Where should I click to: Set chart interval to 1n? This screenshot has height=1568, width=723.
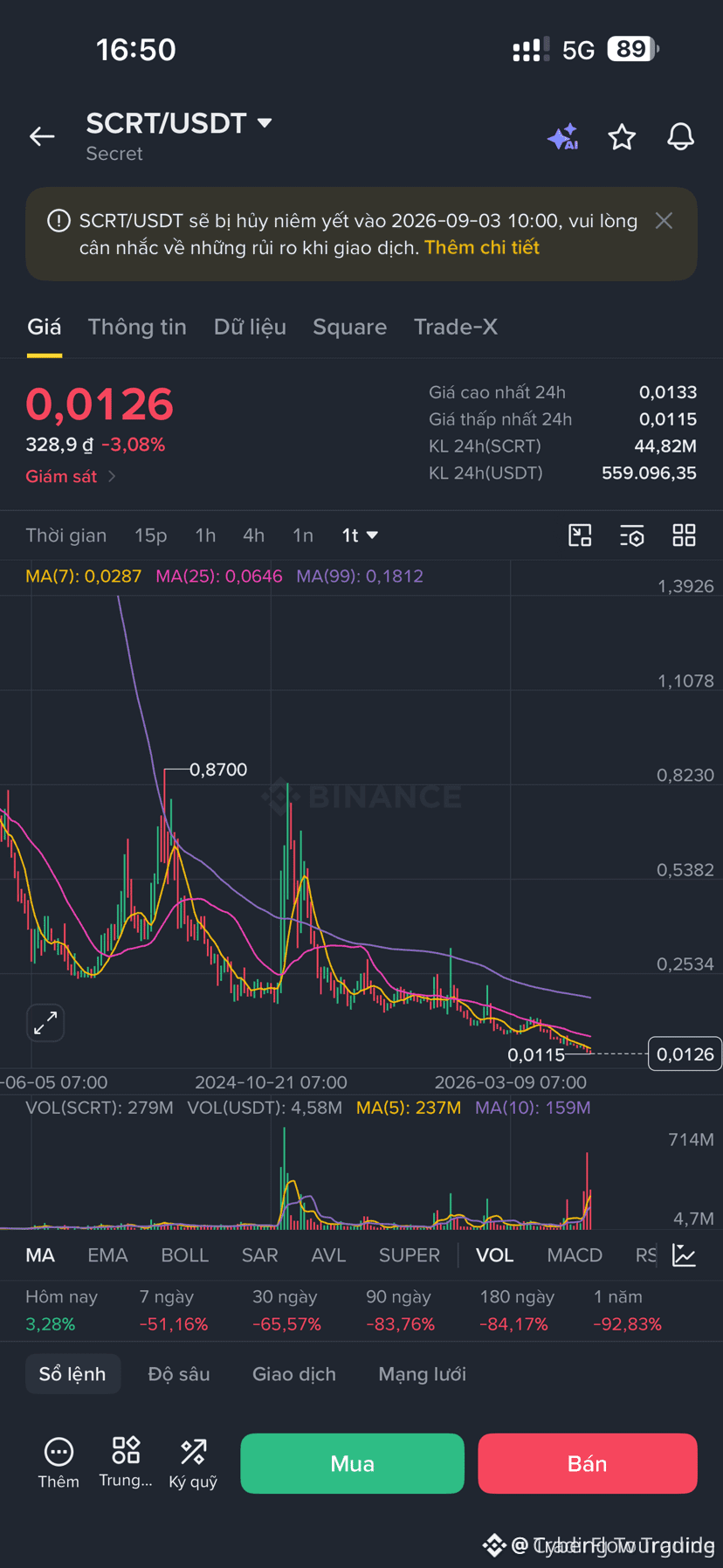coord(303,535)
